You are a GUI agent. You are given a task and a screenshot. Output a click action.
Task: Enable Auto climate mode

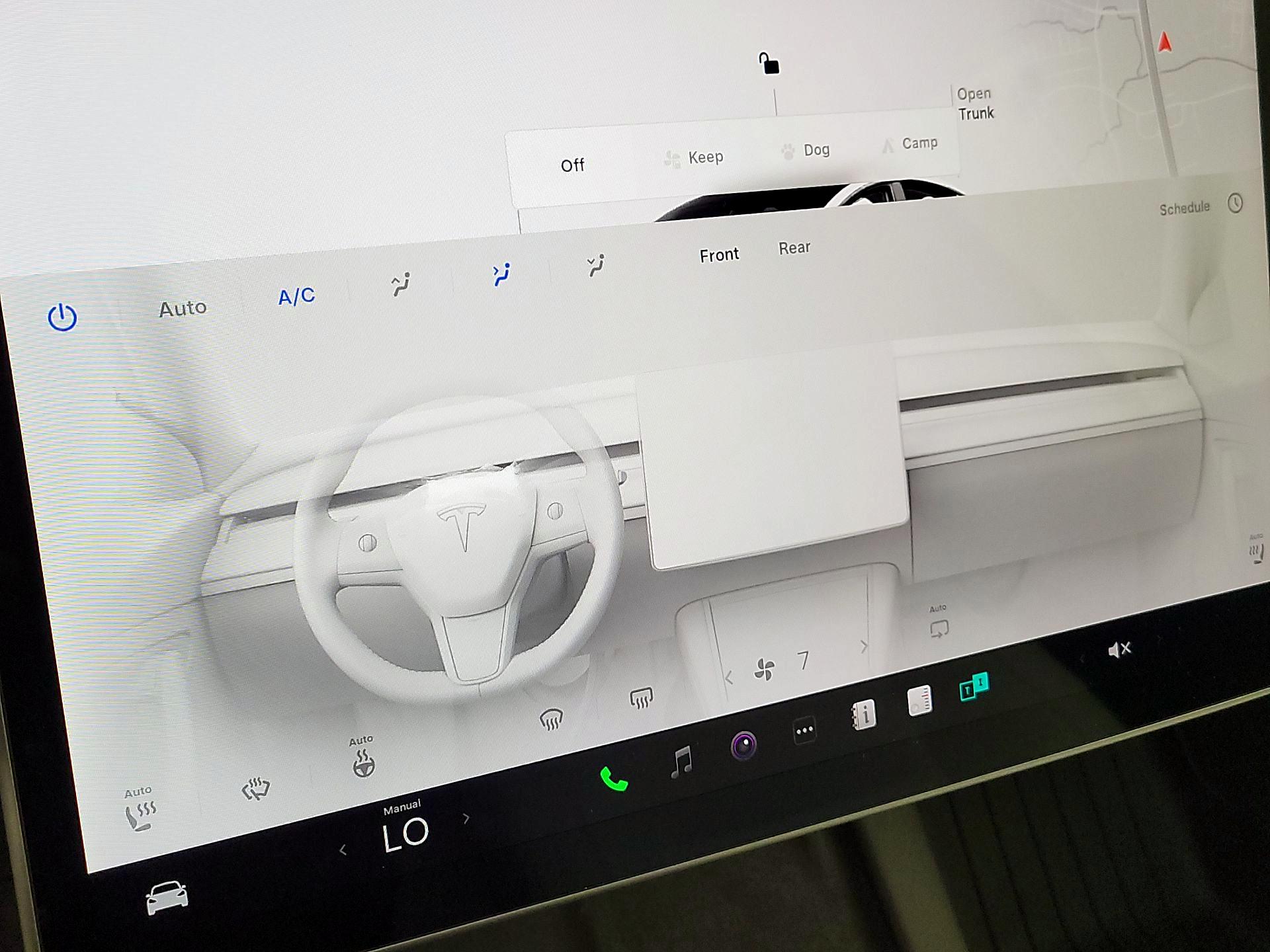pyautogui.click(x=183, y=308)
